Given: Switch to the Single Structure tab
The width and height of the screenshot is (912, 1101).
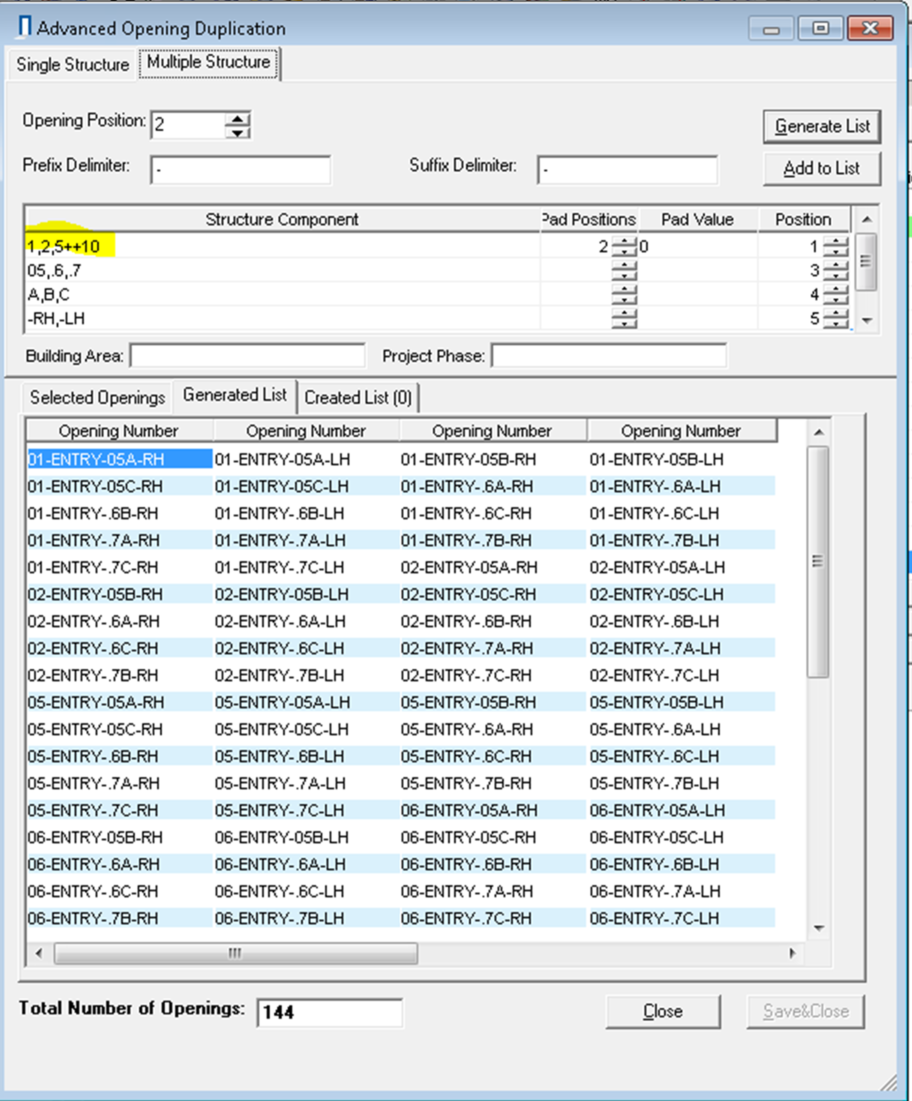Looking at the screenshot, I should click(x=73, y=65).
